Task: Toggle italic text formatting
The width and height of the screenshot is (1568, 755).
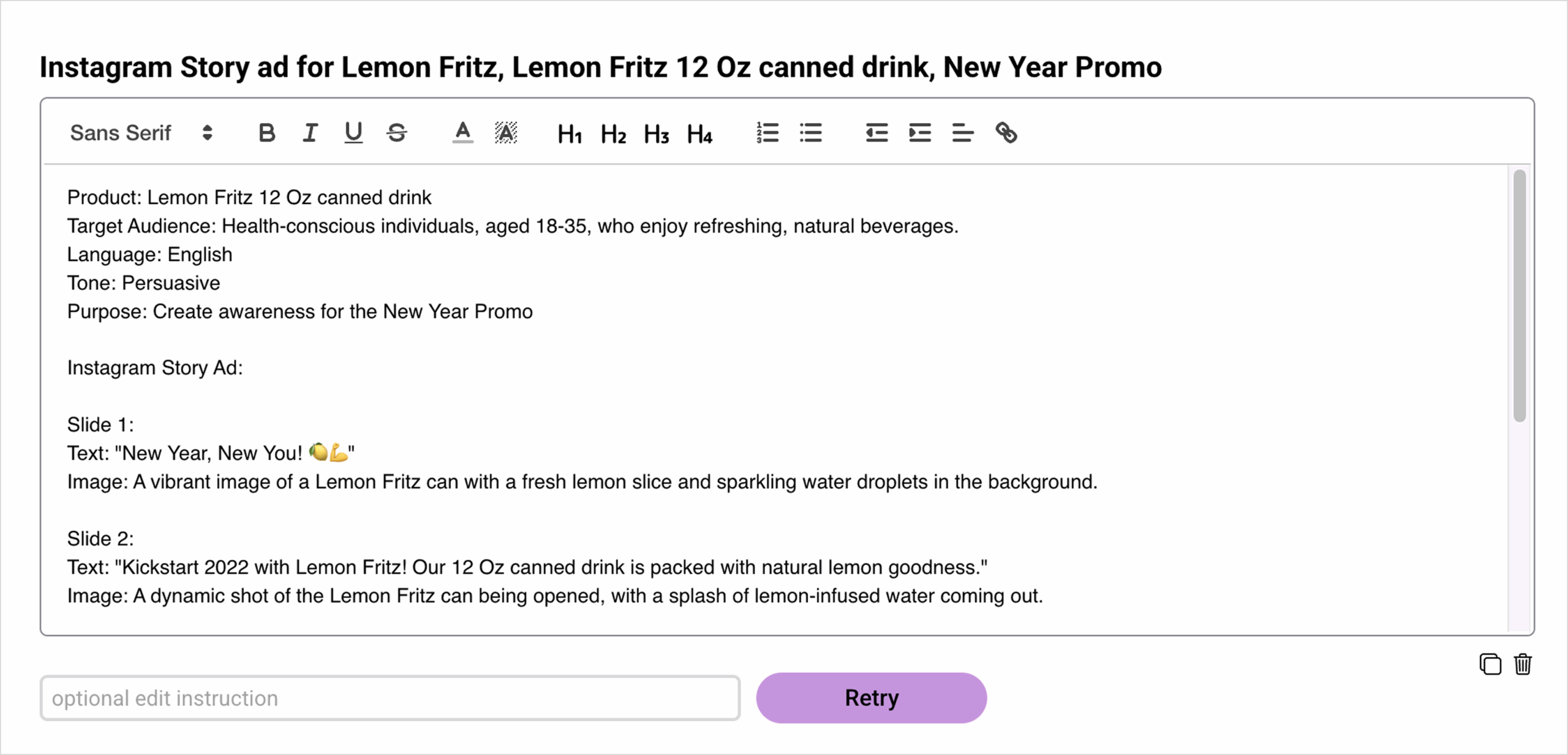Action: (311, 133)
